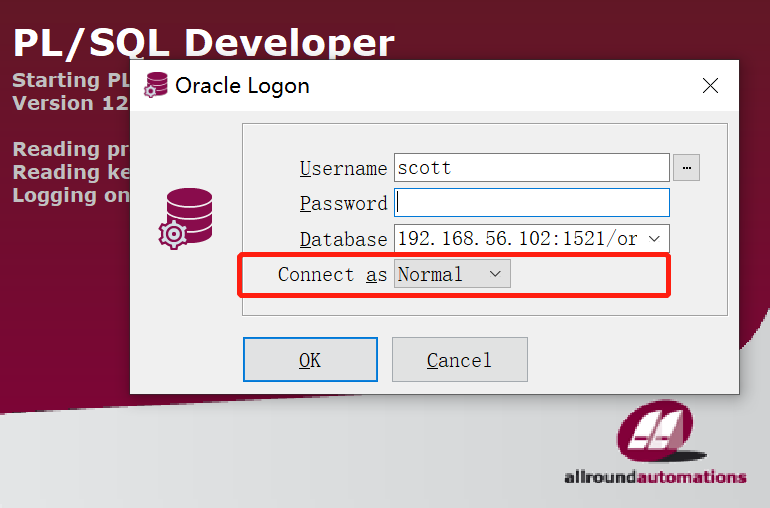
Task: Click the Allround Automations logo
Action: [656, 442]
